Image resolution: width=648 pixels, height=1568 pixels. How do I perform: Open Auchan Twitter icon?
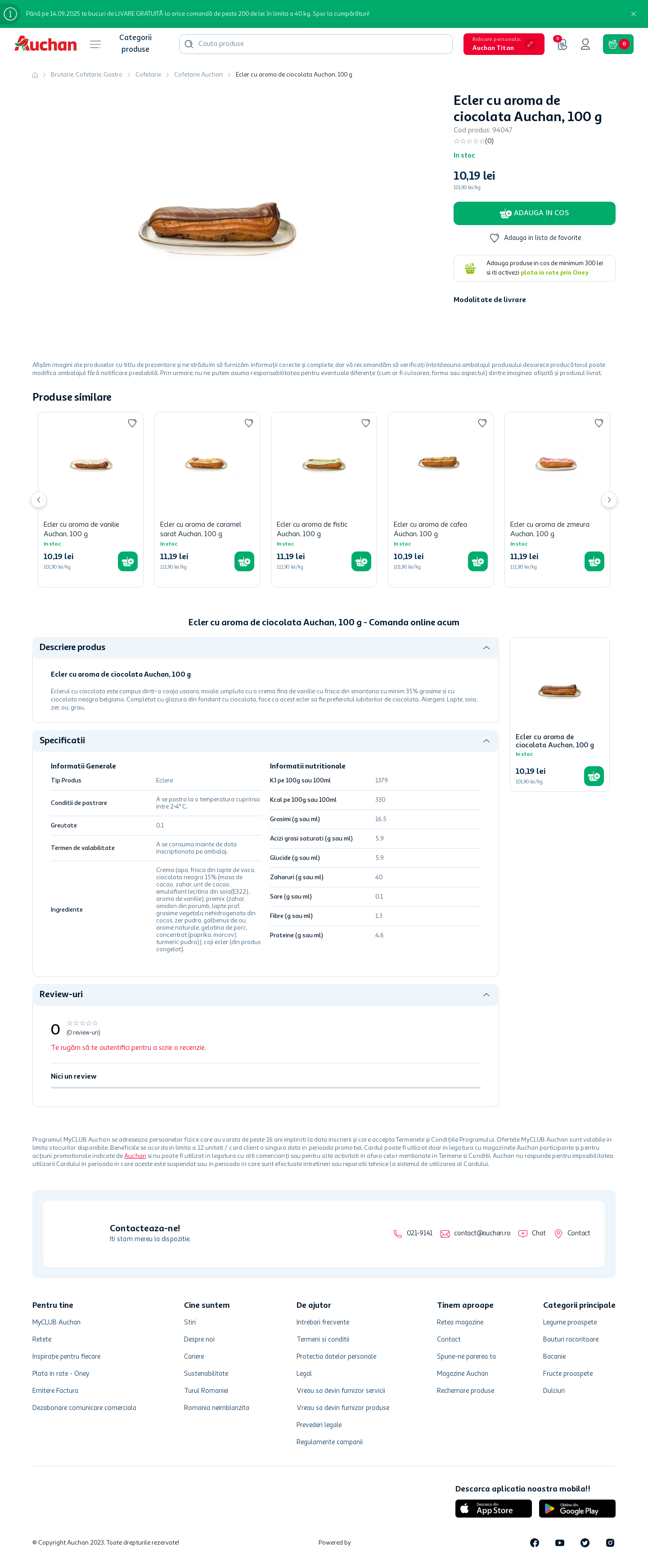coord(585,1542)
